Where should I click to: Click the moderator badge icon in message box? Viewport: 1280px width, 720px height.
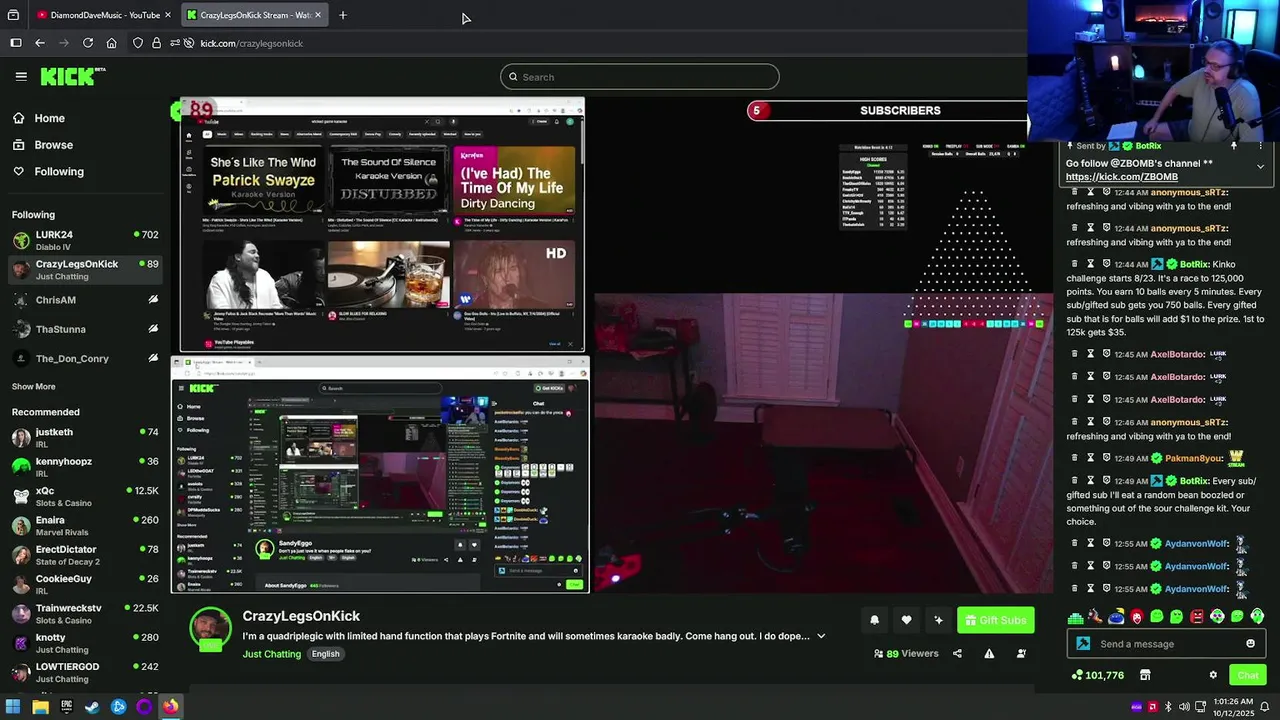pyautogui.click(x=1083, y=644)
